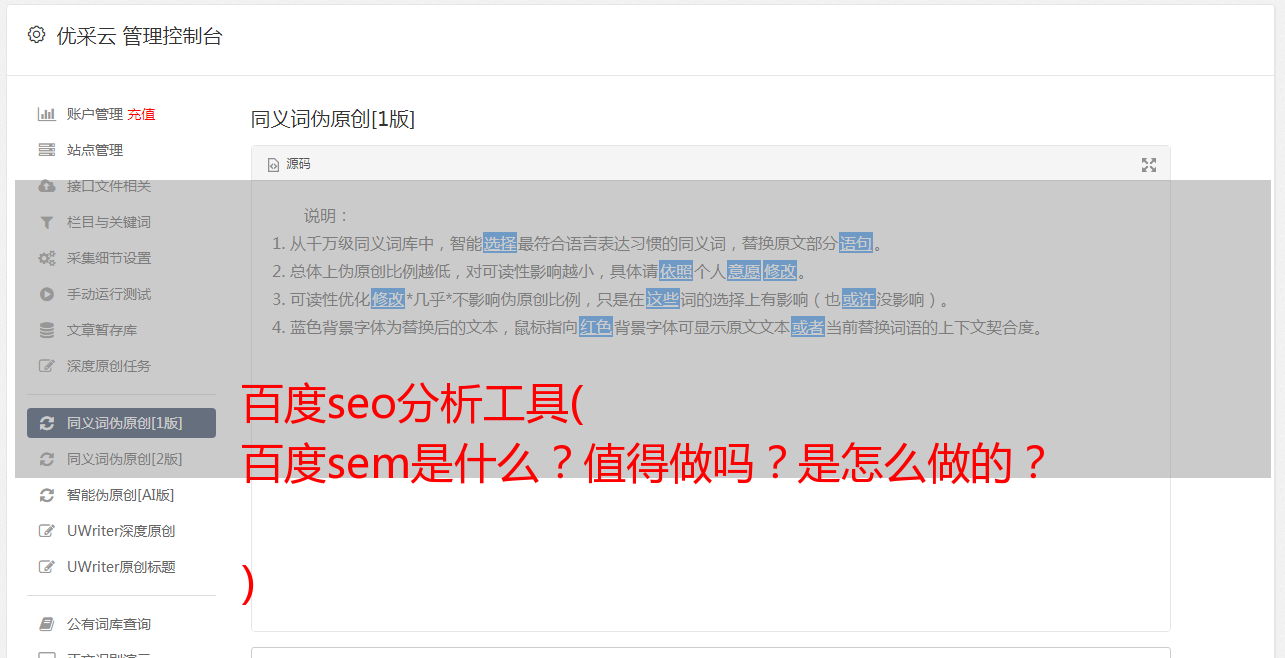
Task: Click highlighted word 选择 in the editor
Action: [x=500, y=243]
